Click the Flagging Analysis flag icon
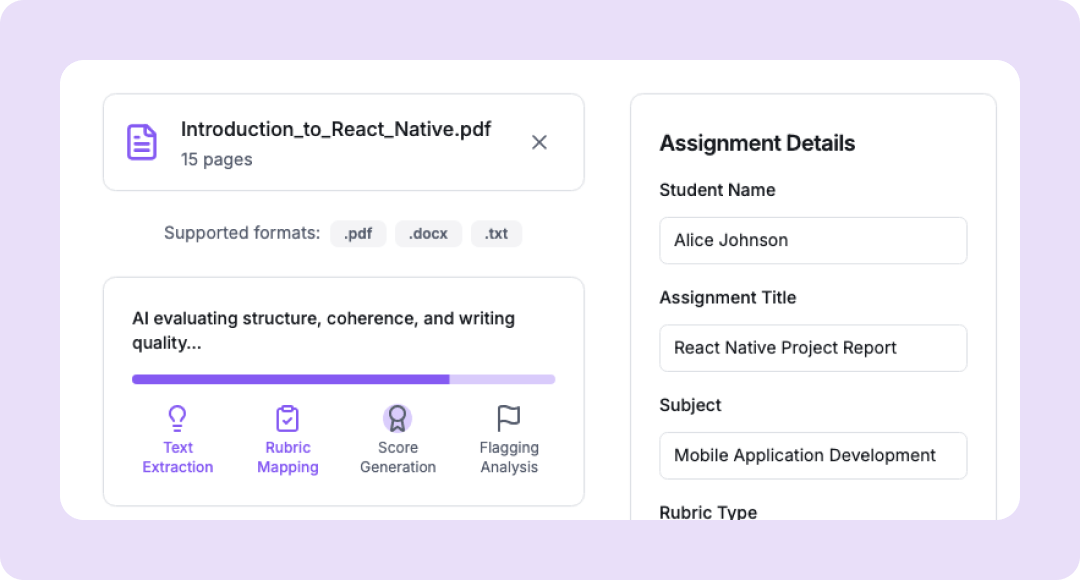The image size is (1080, 580). pos(509,418)
